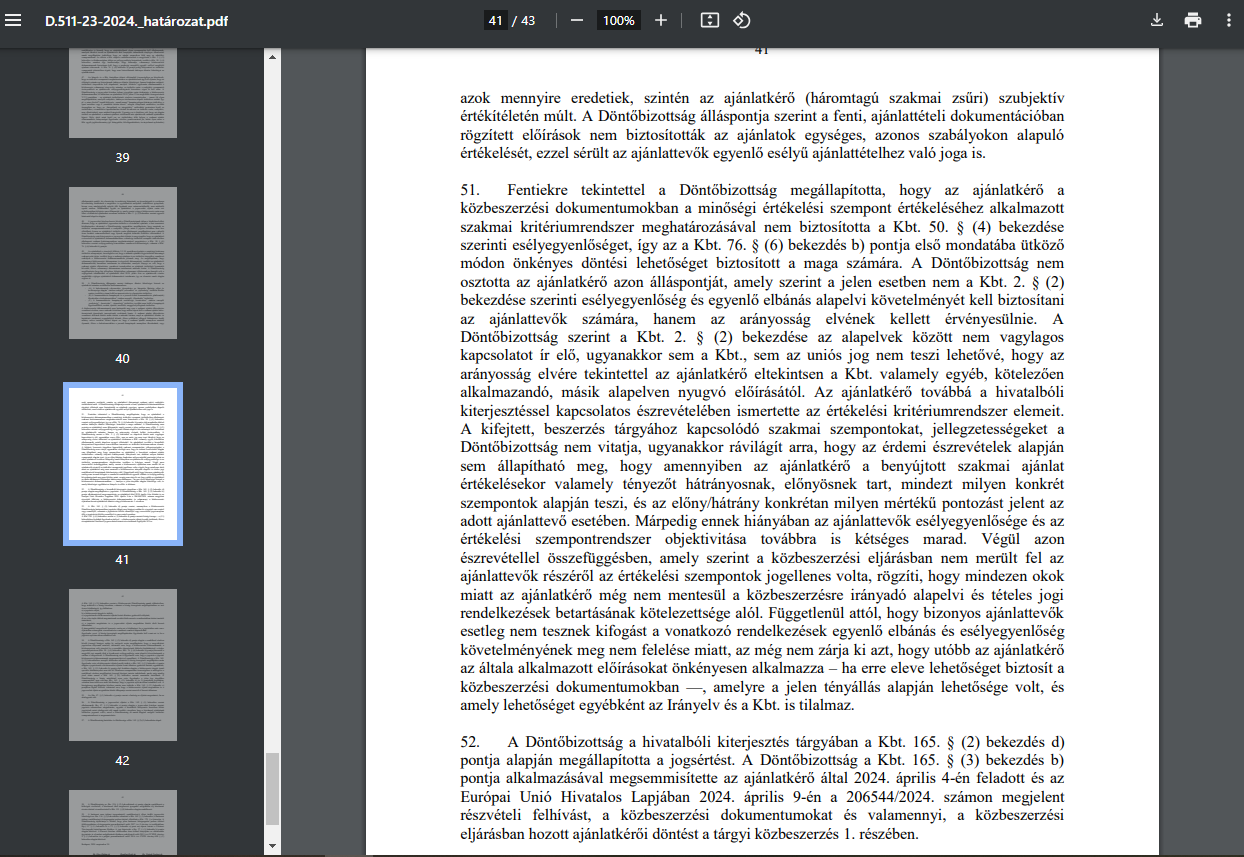Screen dimensions: 1244x857
Task: Select the highlighted page 41 thumbnail
Action: [x=122, y=464]
